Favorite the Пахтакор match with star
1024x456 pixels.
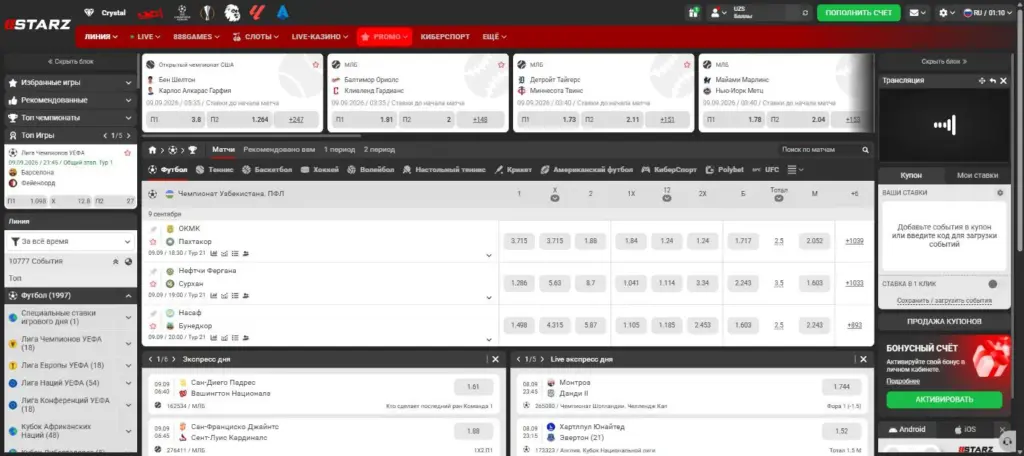pyautogui.click(x=153, y=242)
